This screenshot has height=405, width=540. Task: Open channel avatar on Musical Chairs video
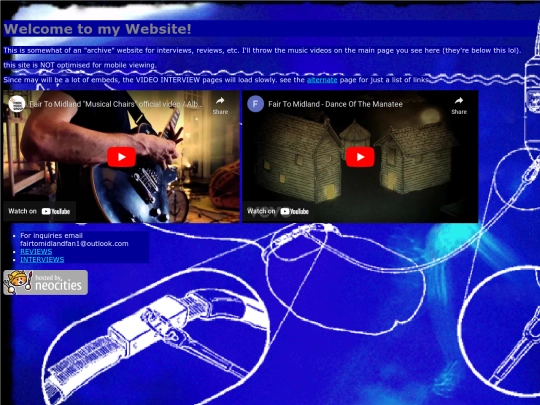pyautogui.click(x=17, y=104)
